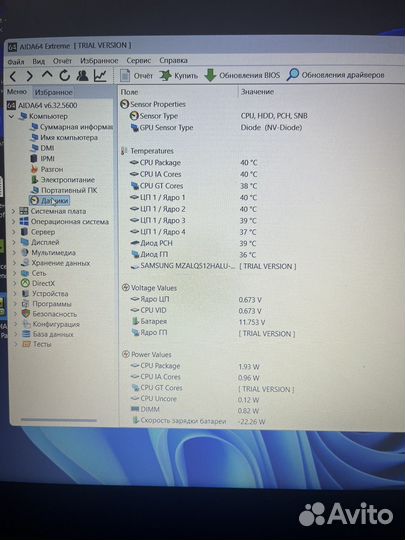The height and width of the screenshot is (540, 405).
Task: Select the Диод ГП row
Action: click(194, 255)
